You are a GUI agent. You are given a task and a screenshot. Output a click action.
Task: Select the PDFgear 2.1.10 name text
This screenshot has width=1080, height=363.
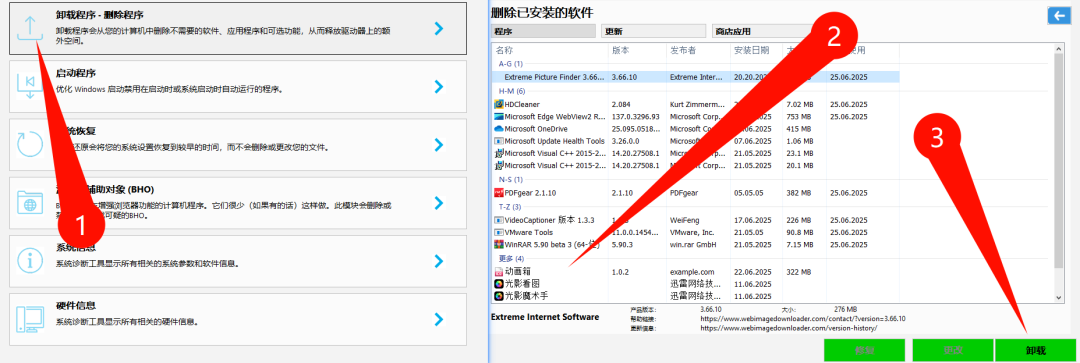click(x=530, y=192)
